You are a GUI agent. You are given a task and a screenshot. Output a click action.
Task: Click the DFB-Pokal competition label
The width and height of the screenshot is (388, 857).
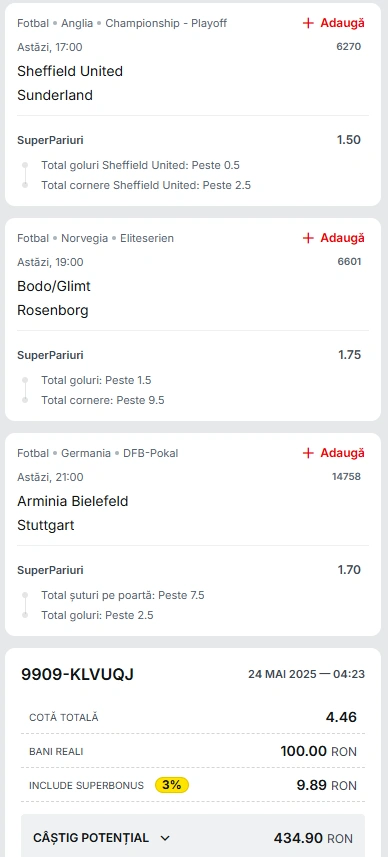[x=150, y=453]
